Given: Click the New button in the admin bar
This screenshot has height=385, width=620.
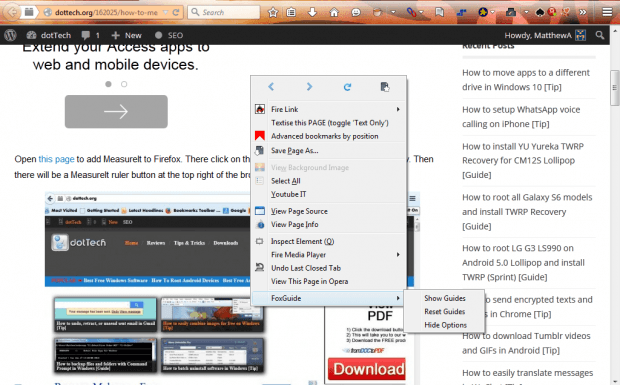Looking at the screenshot, I should (x=127, y=35).
